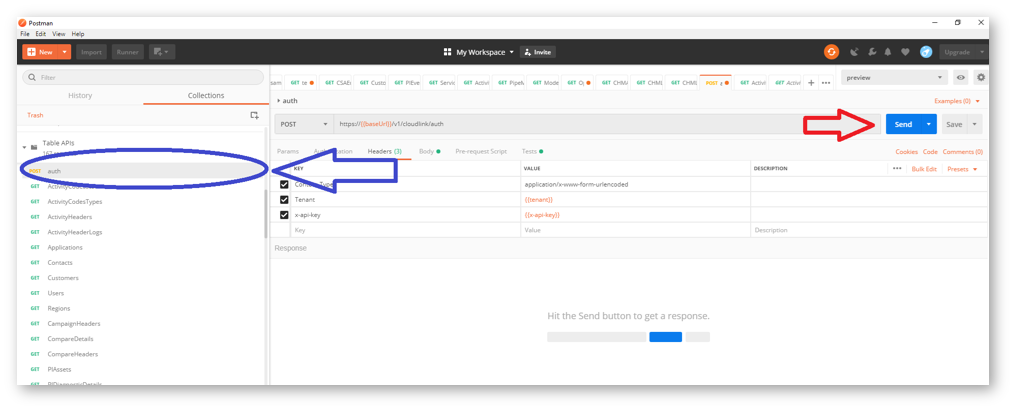Click the heart icon in the header
Image resolution: width=1015 pixels, height=411 pixels.
[x=906, y=52]
